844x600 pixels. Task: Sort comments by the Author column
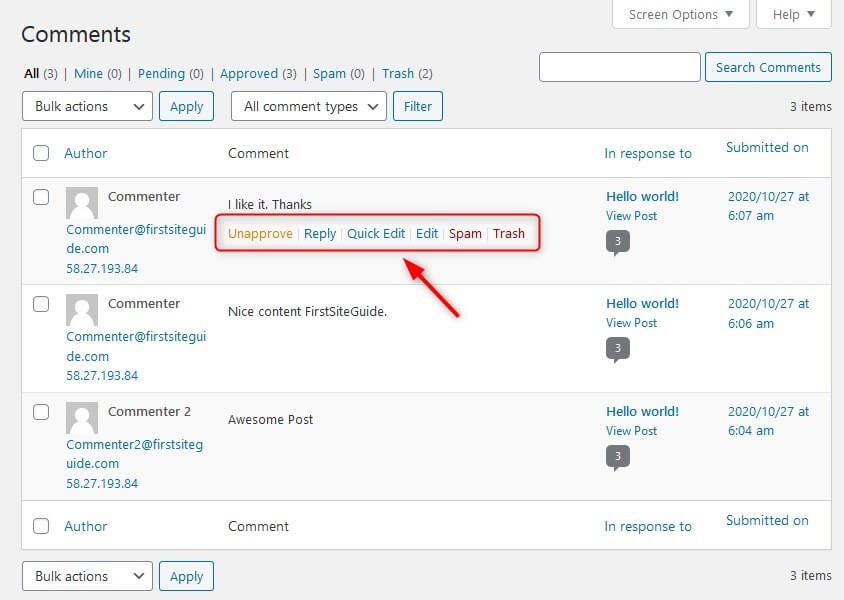click(x=86, y=153)
